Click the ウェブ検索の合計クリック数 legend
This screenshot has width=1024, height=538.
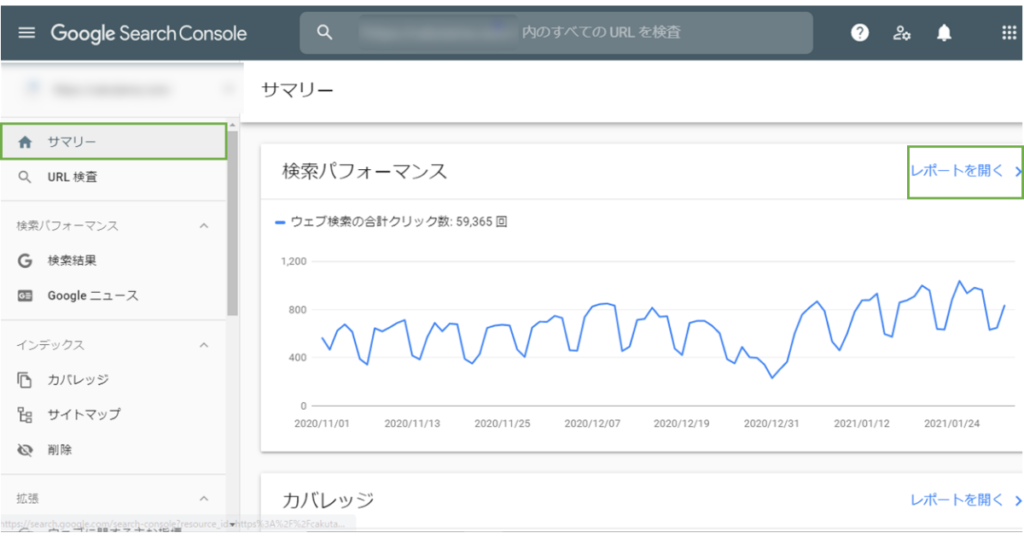(x=391, y=222)
